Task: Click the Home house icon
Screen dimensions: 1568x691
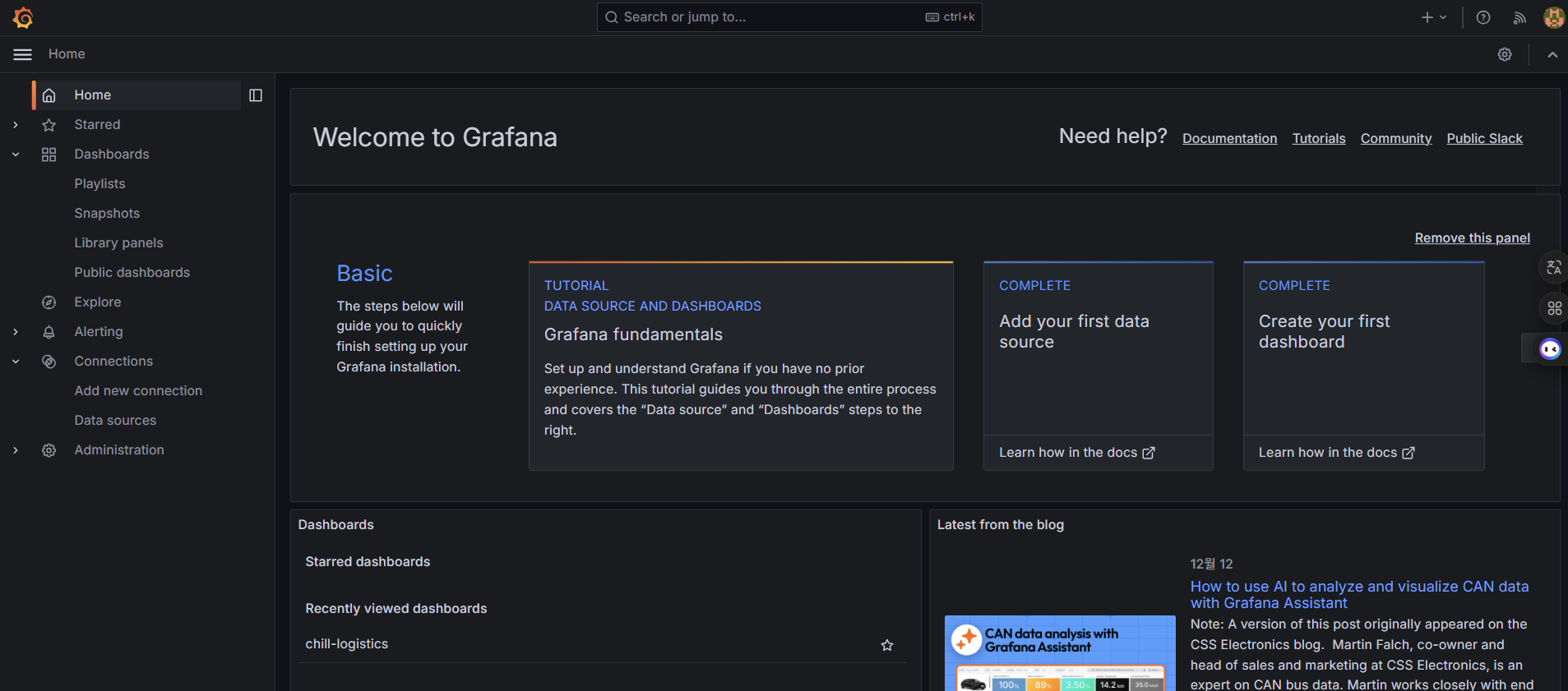Action: 49,95
